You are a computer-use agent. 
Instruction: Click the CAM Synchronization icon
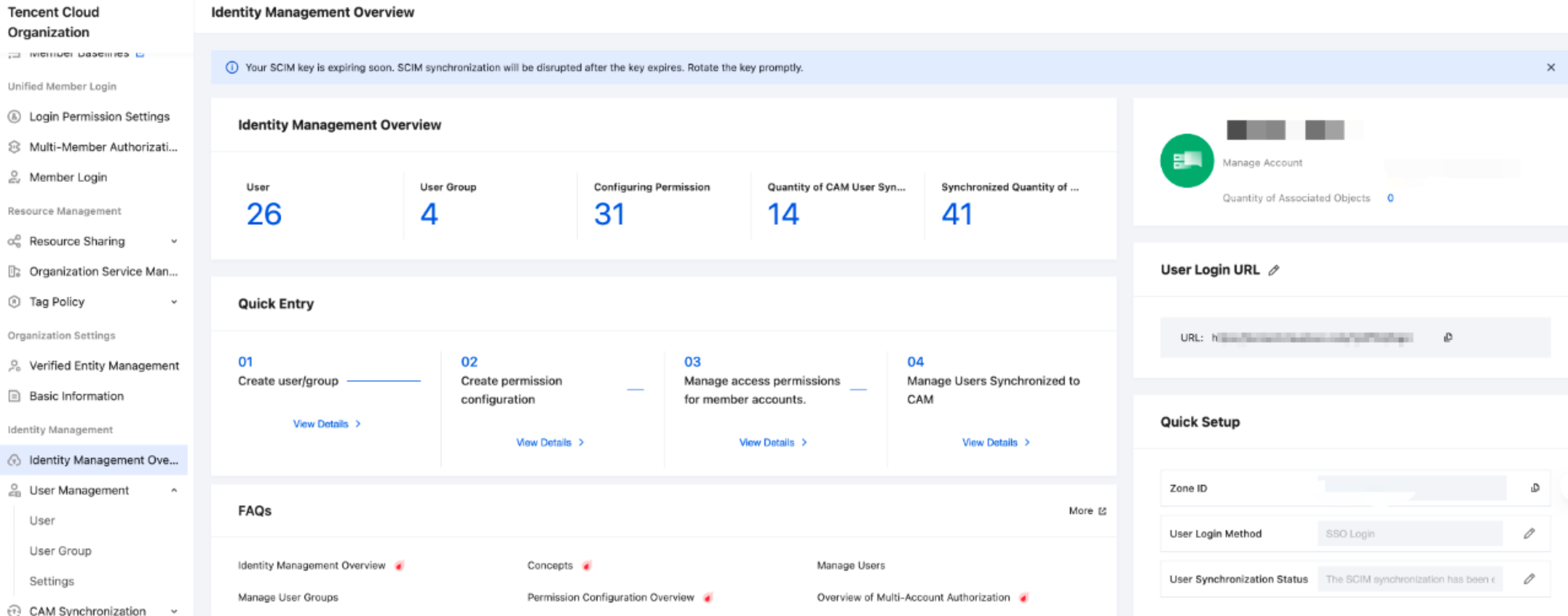(x=15, y=610)
